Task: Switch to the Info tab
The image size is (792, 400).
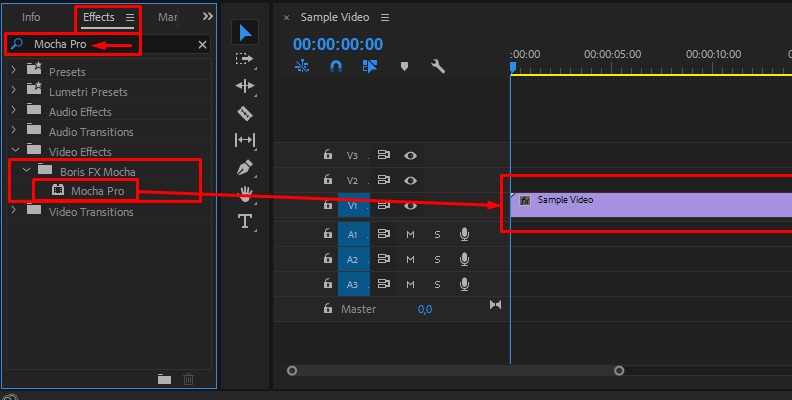Action: point(31,17)
